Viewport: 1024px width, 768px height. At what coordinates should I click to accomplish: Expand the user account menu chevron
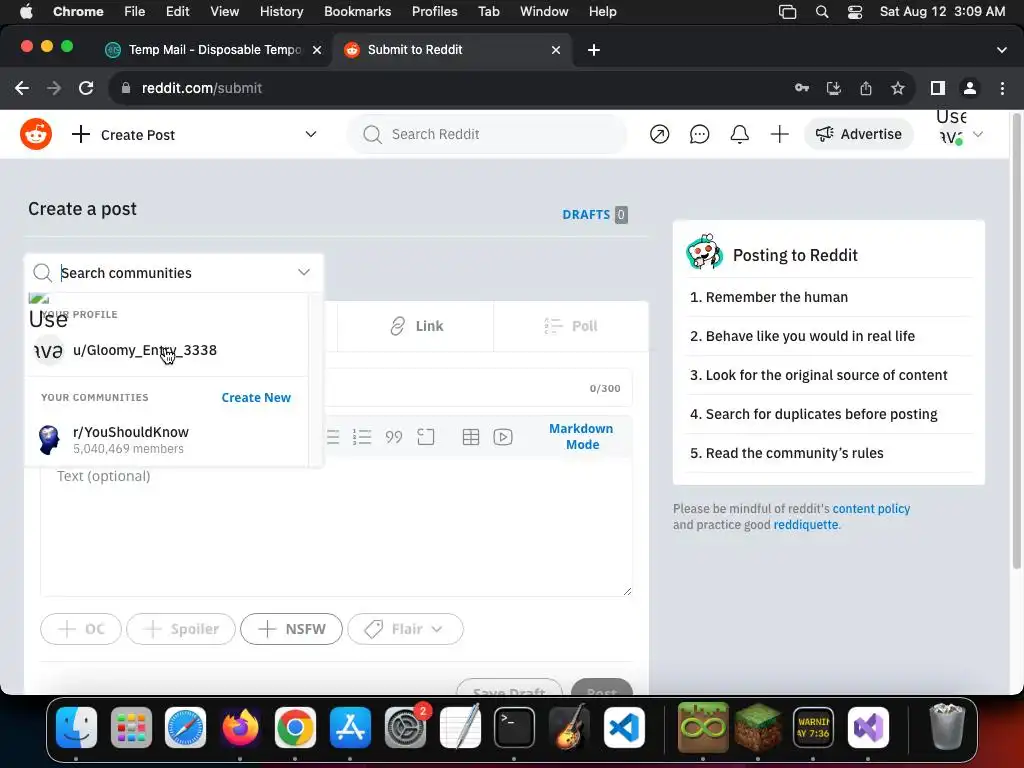pos(978,135)
